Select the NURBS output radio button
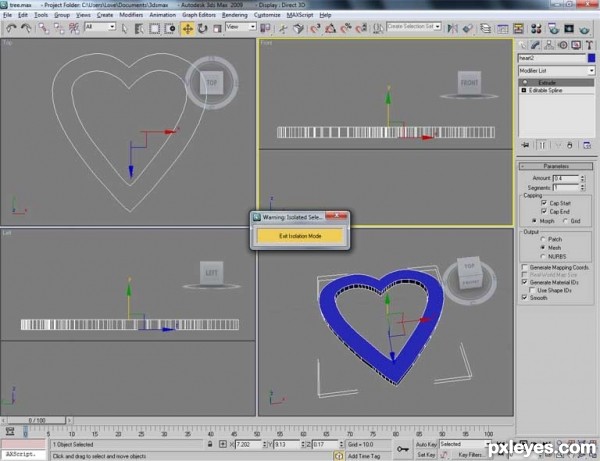 (543, 256)
